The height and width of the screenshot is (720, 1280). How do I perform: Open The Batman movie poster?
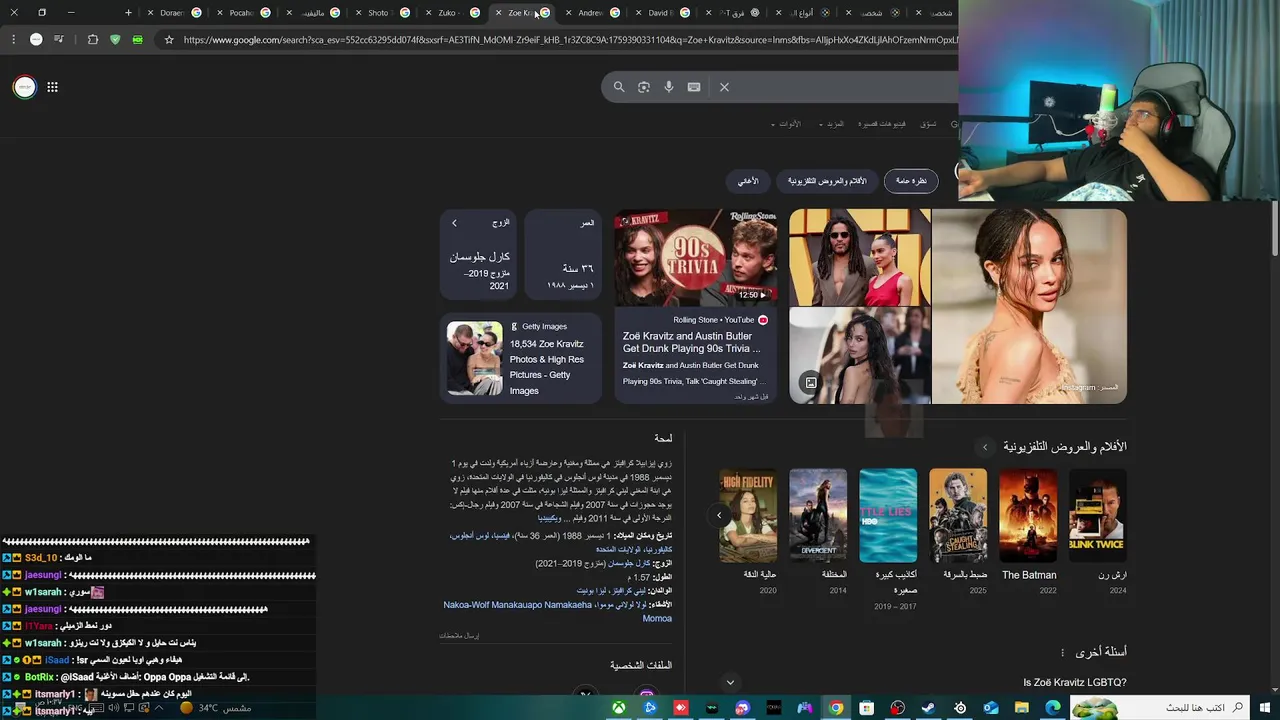pyautogui.click(x=1028, y=515)
